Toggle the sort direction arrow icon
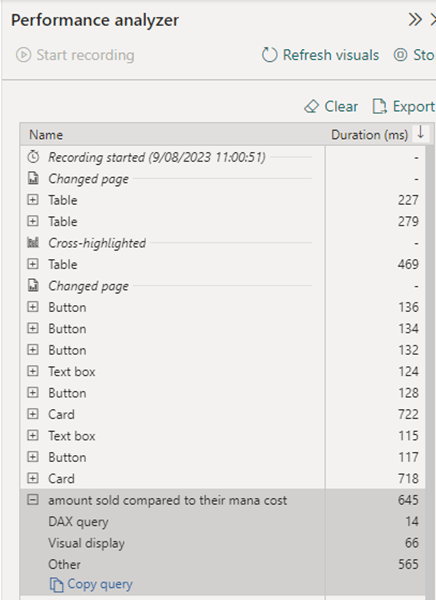The height and width of the screenshot is (600, 436). 421,133
